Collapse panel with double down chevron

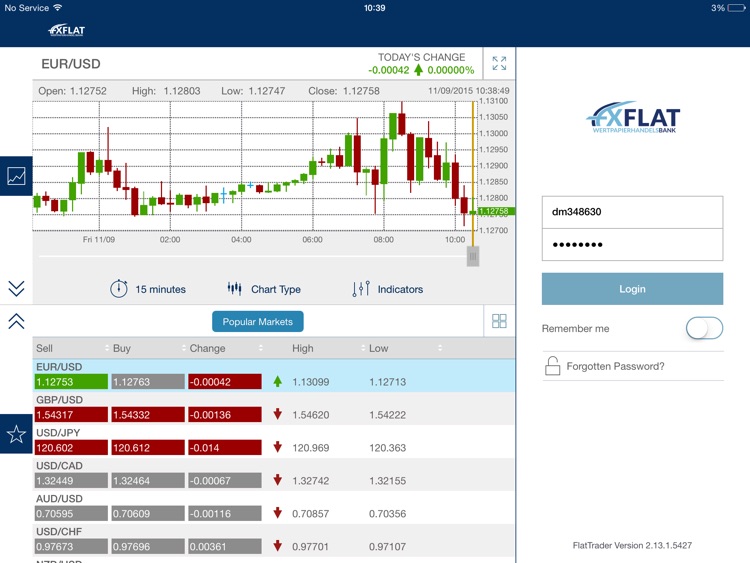tap(16, 289)
